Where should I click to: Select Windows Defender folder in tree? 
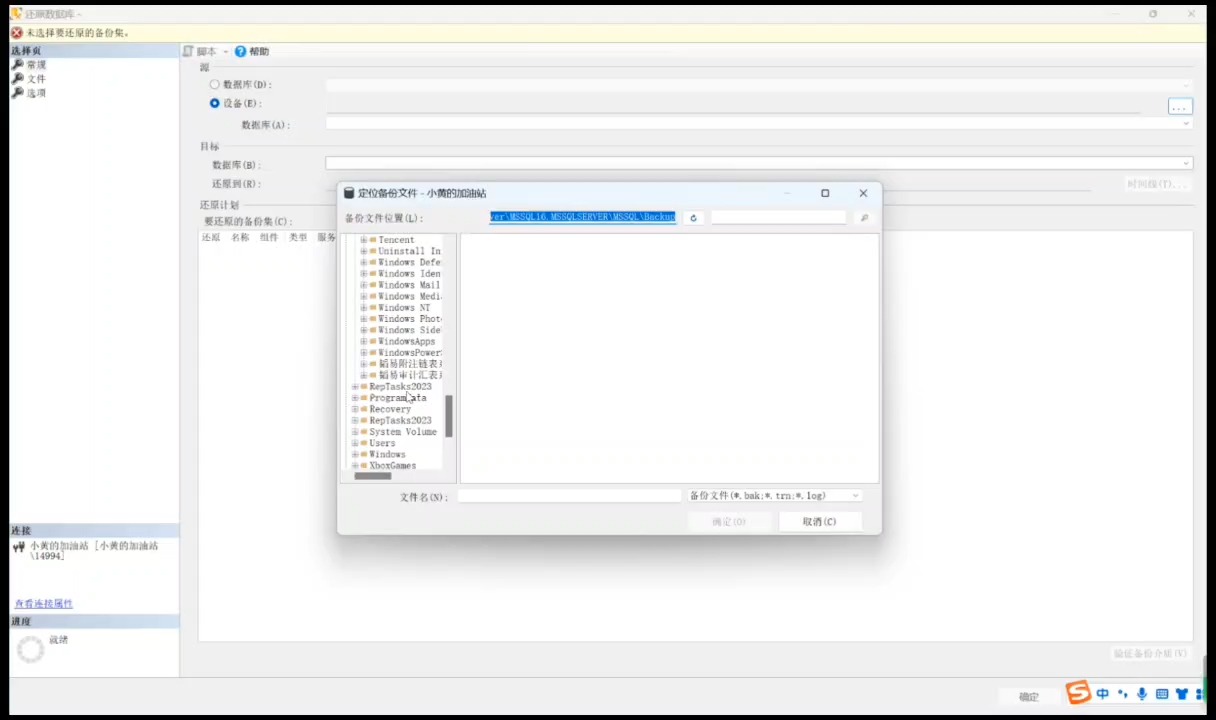tap(409, 262)
